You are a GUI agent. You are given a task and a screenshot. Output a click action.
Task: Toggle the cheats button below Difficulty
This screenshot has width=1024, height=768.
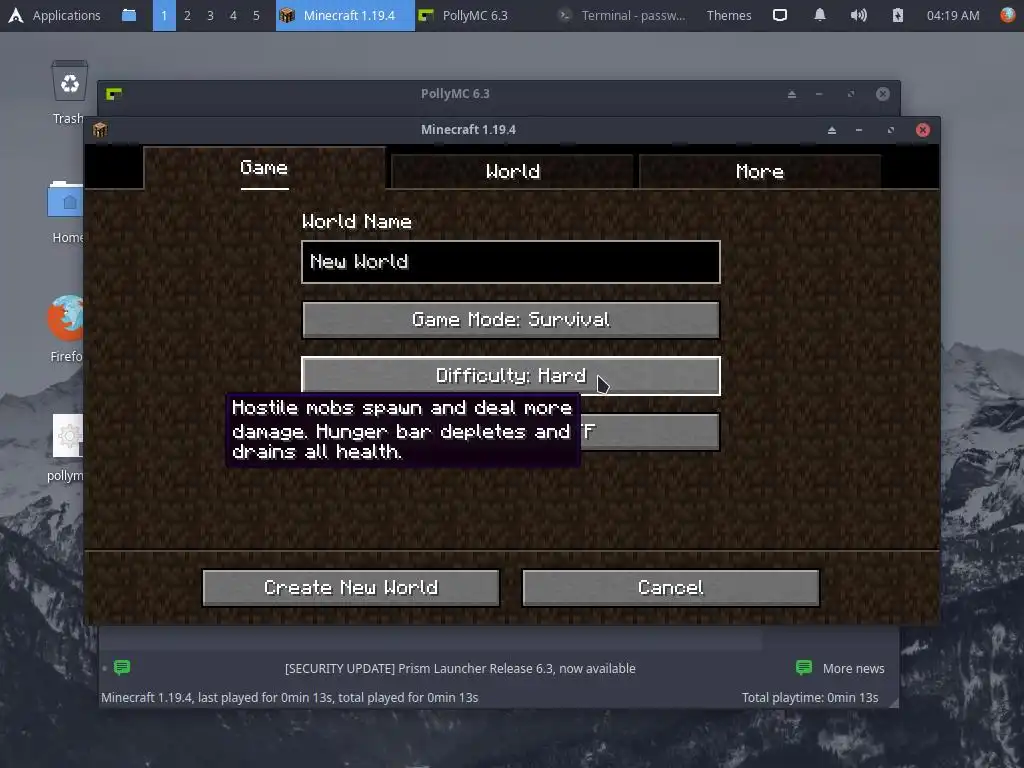tap(650, 432)
